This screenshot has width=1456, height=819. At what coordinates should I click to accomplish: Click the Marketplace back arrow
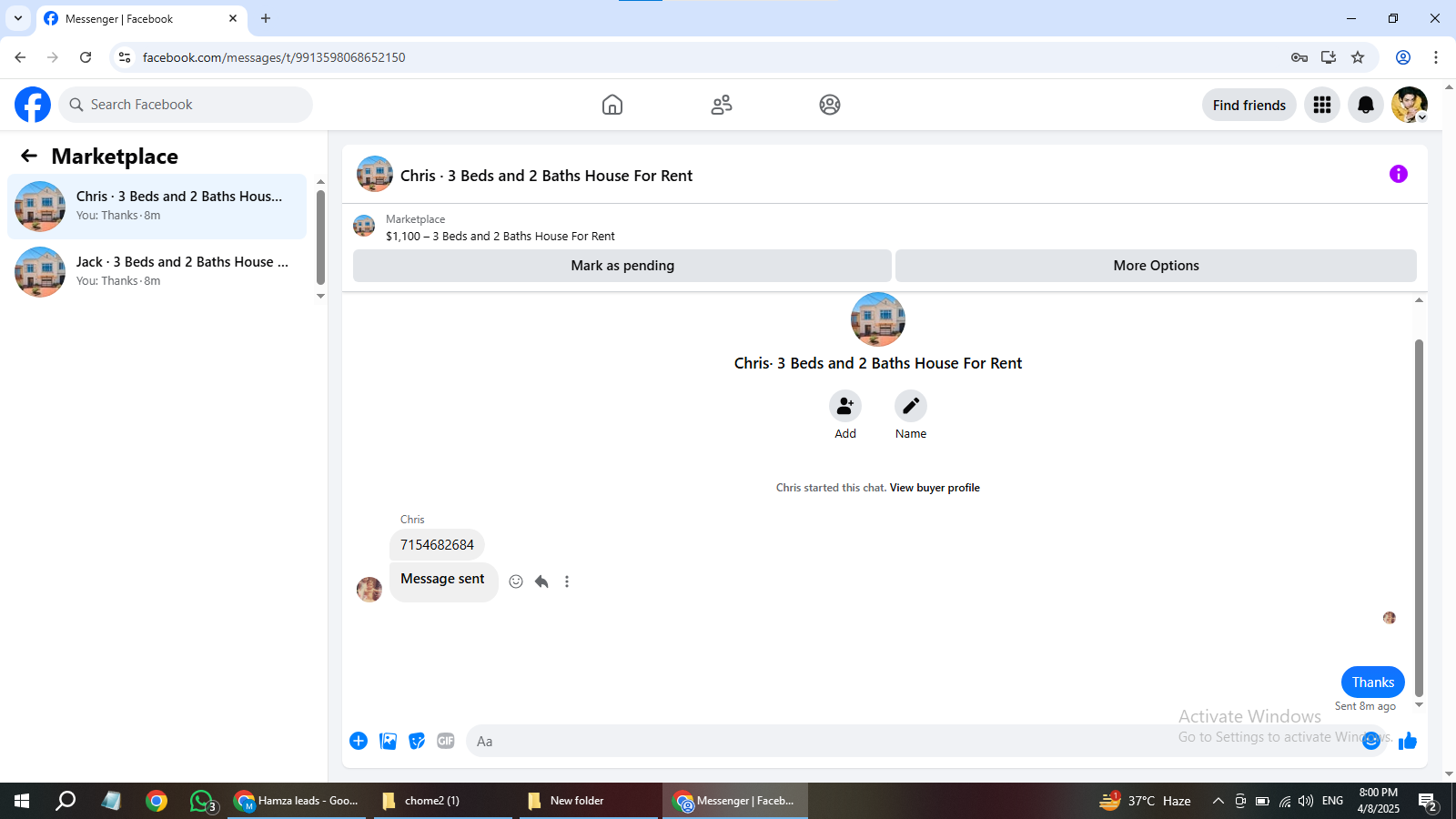(29, 156)
